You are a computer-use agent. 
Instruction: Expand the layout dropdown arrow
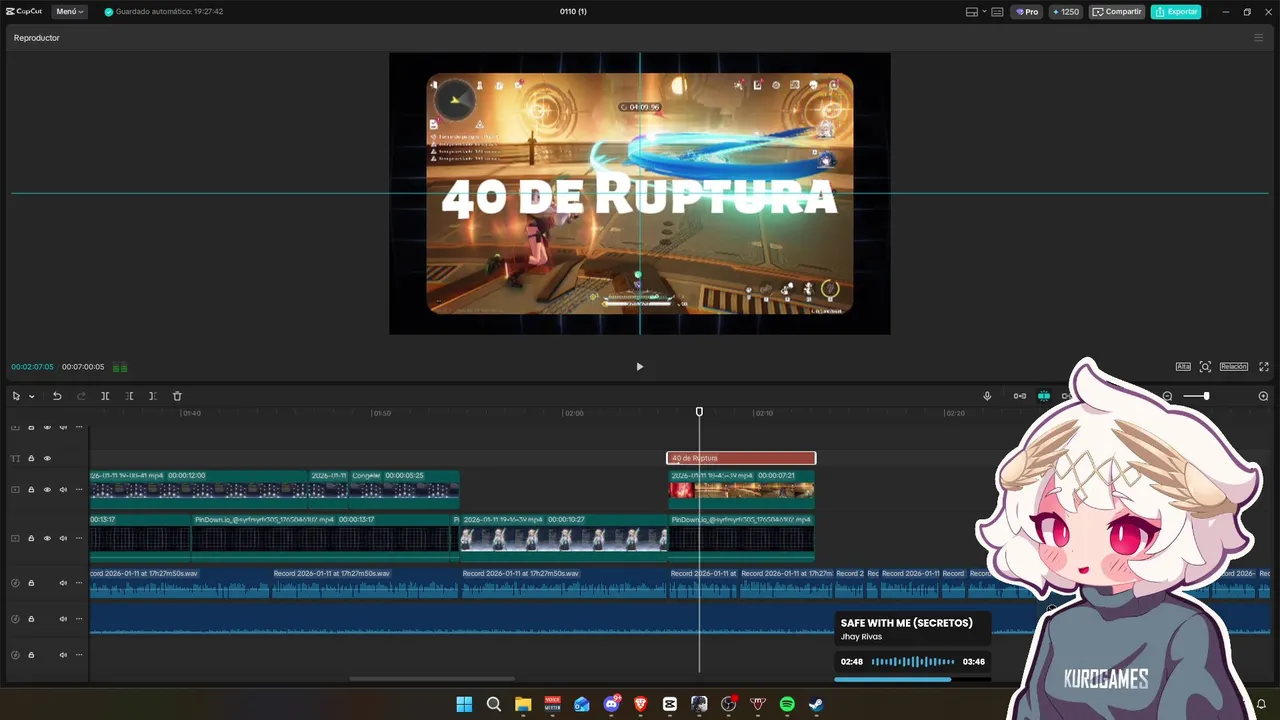pyautogui.click(x=984, y=12)
